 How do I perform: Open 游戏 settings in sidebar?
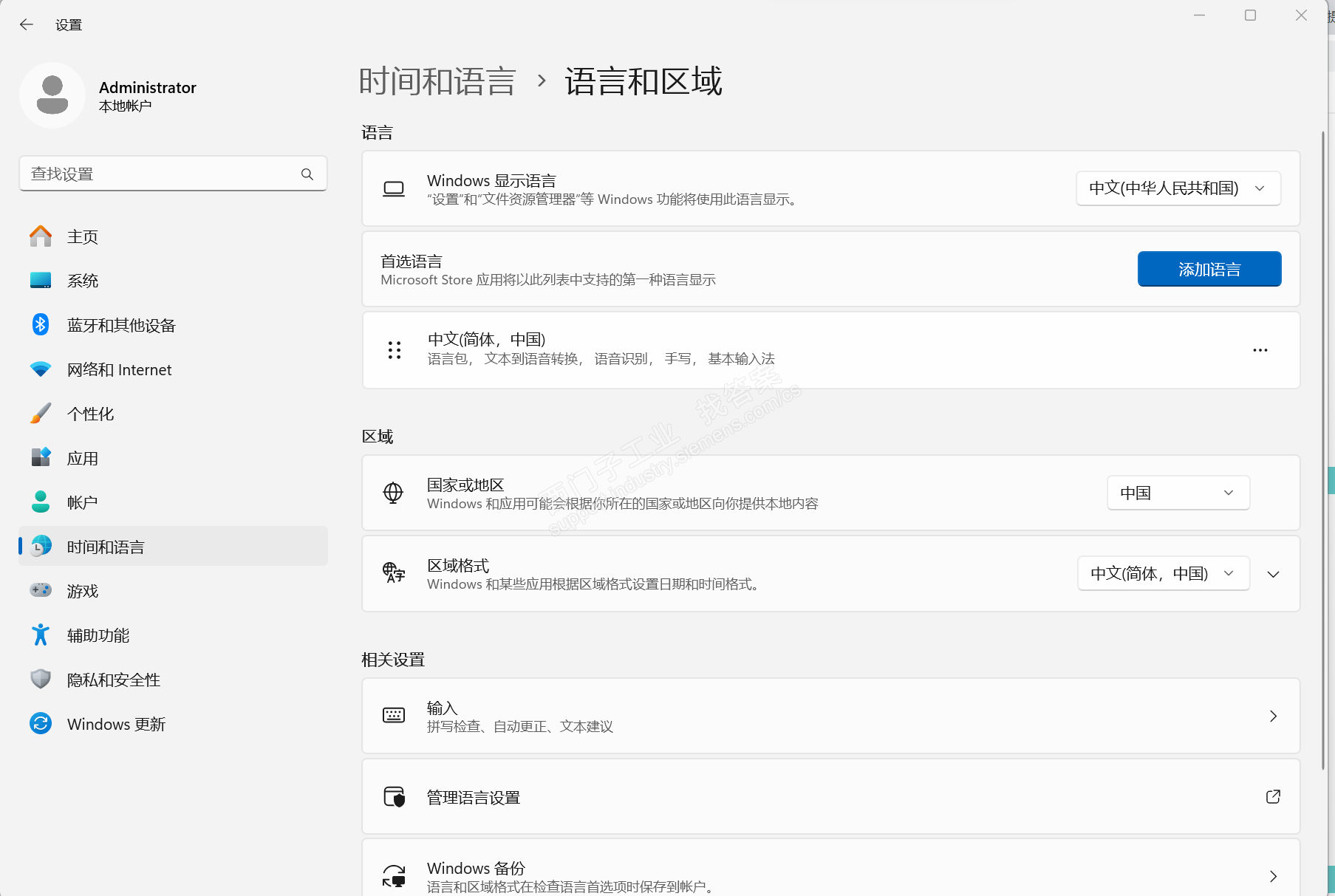point(173,591)
